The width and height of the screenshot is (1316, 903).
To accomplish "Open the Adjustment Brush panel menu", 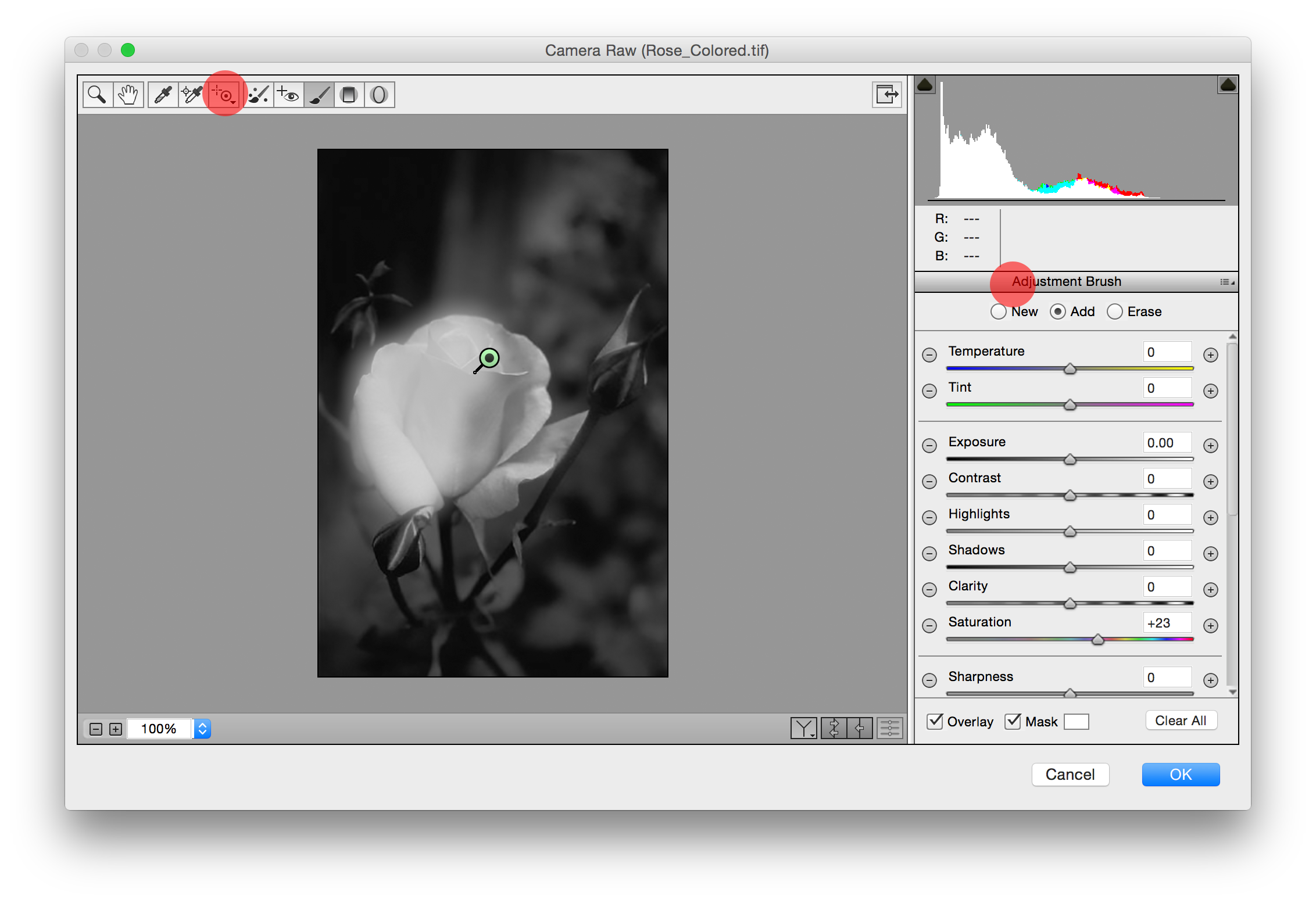I will pyautogui.click(x=1226, y=282).
